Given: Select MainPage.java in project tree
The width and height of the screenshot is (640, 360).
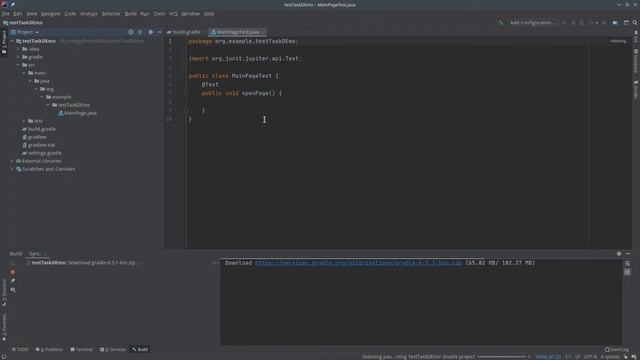Looking at the screenshot, I should (77, 113).
